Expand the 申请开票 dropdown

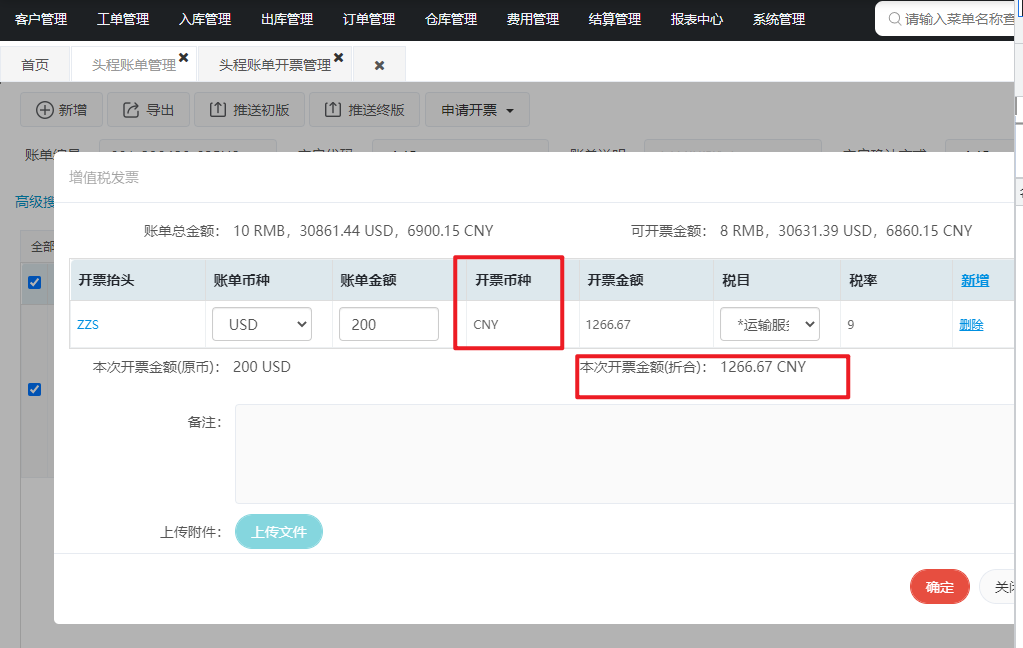point(477,110)
